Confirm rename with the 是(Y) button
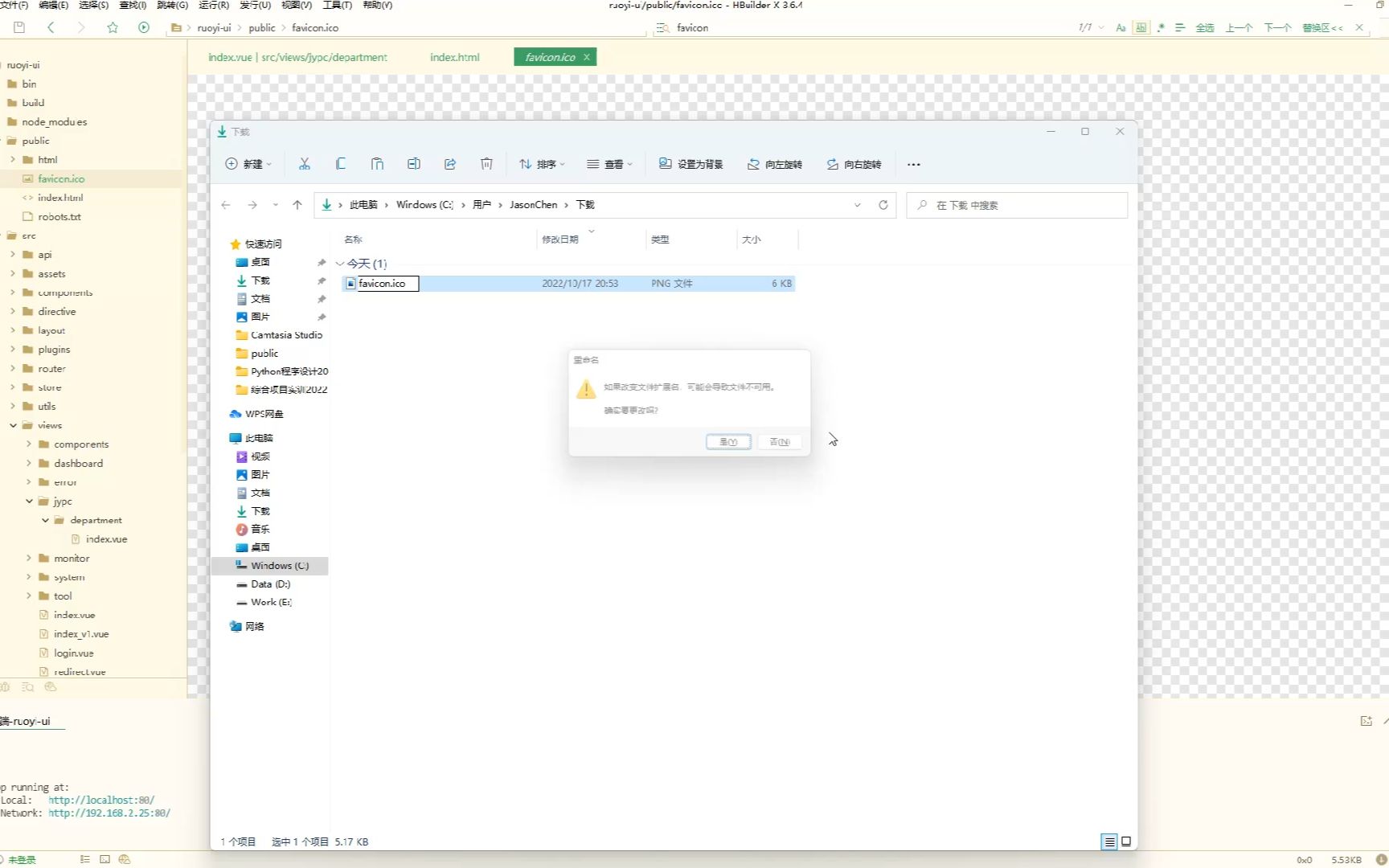This screenshot has width=1389, height=868. tap(728, 442)
